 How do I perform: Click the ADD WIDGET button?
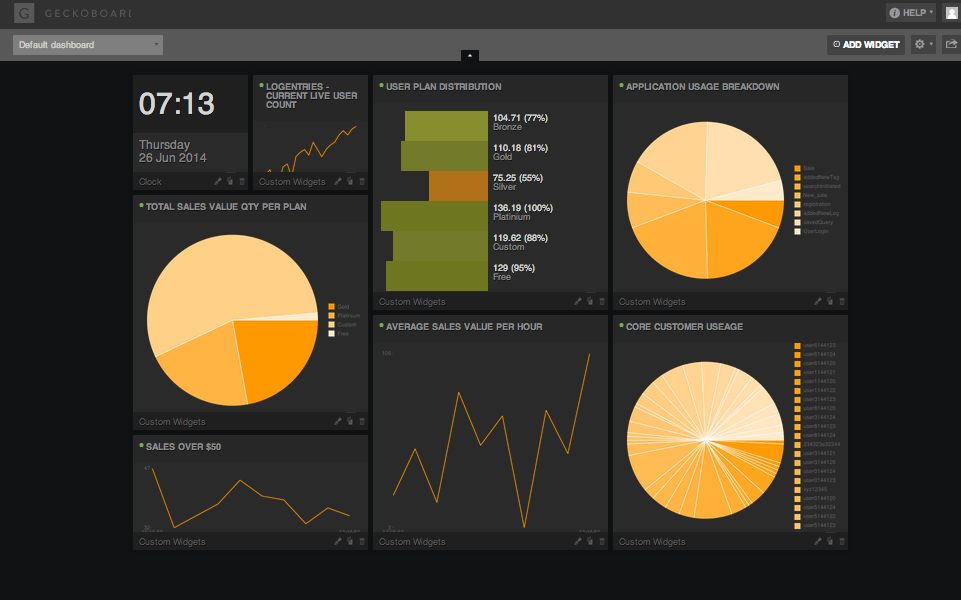(x=867, y=45)
